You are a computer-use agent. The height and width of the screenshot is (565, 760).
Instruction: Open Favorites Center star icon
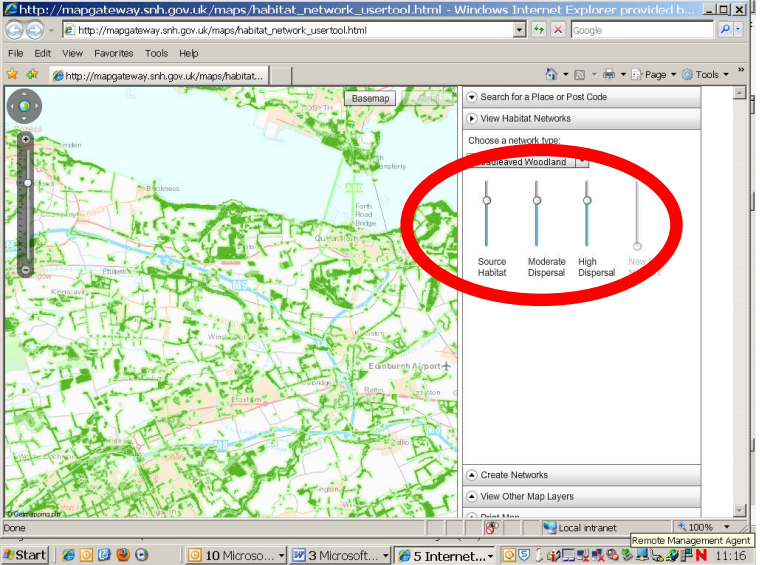click(12, 74)
